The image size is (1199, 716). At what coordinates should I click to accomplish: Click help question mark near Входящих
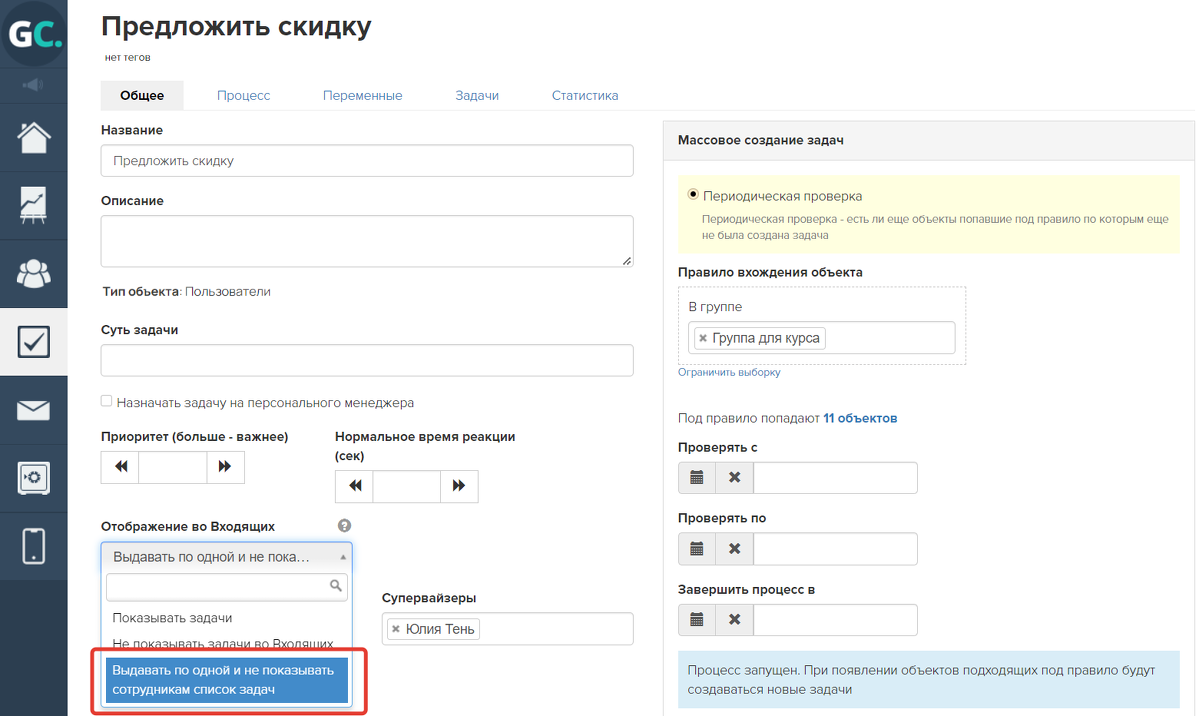click(x=344, y=526)
